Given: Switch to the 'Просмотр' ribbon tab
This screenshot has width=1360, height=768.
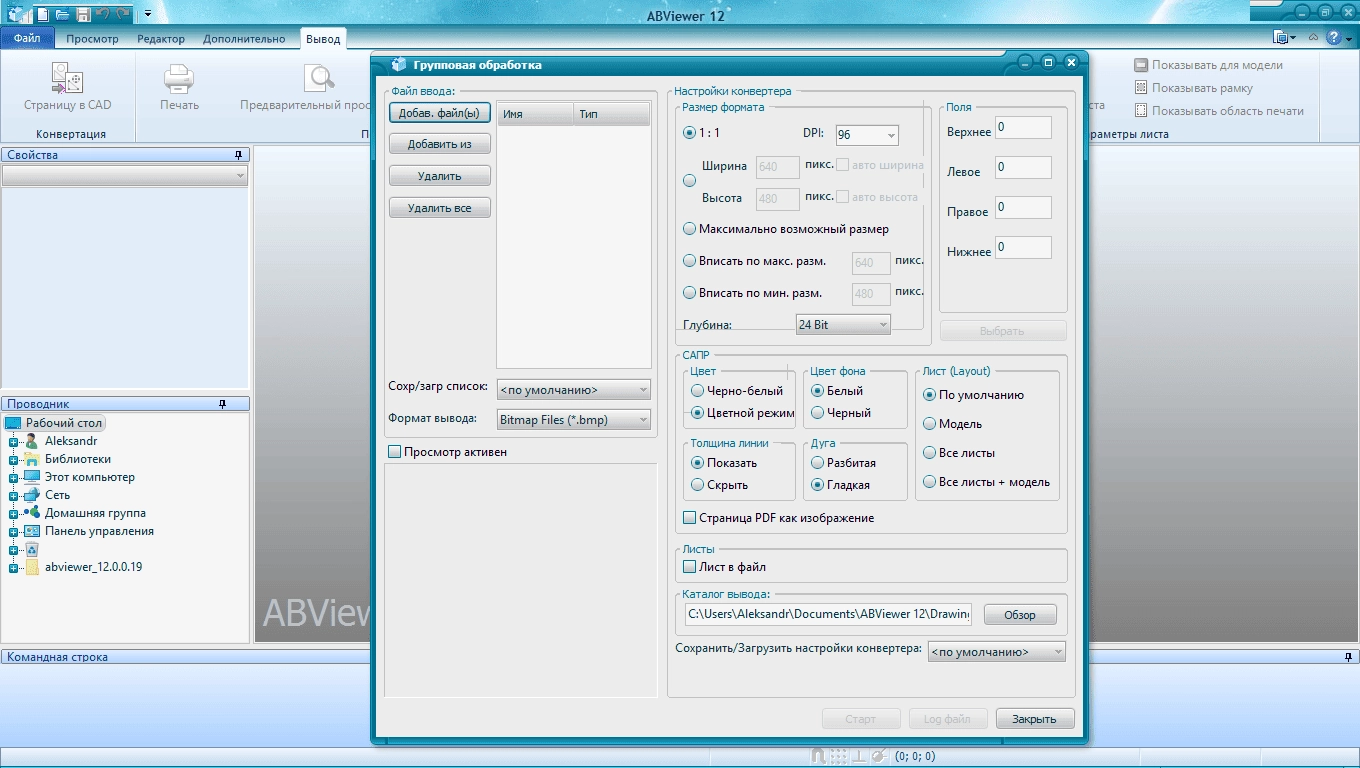Looking at the screenshot, I should point(92,39).
